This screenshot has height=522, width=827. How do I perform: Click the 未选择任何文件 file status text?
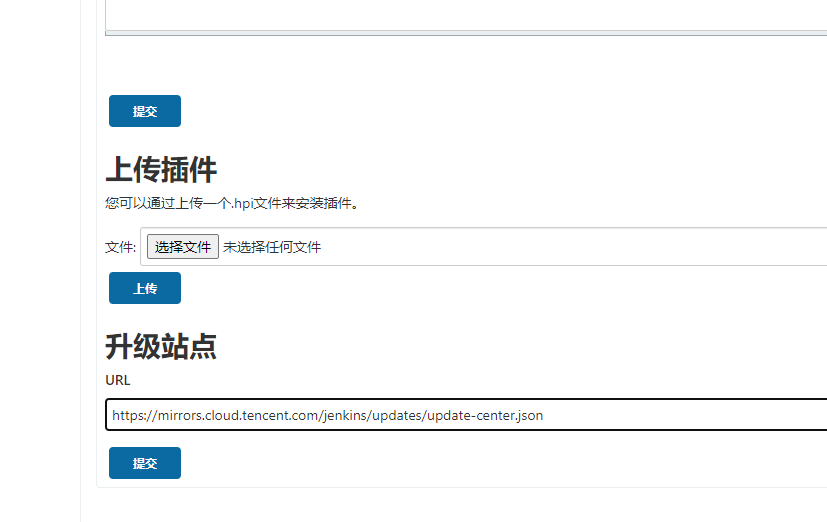272,247
